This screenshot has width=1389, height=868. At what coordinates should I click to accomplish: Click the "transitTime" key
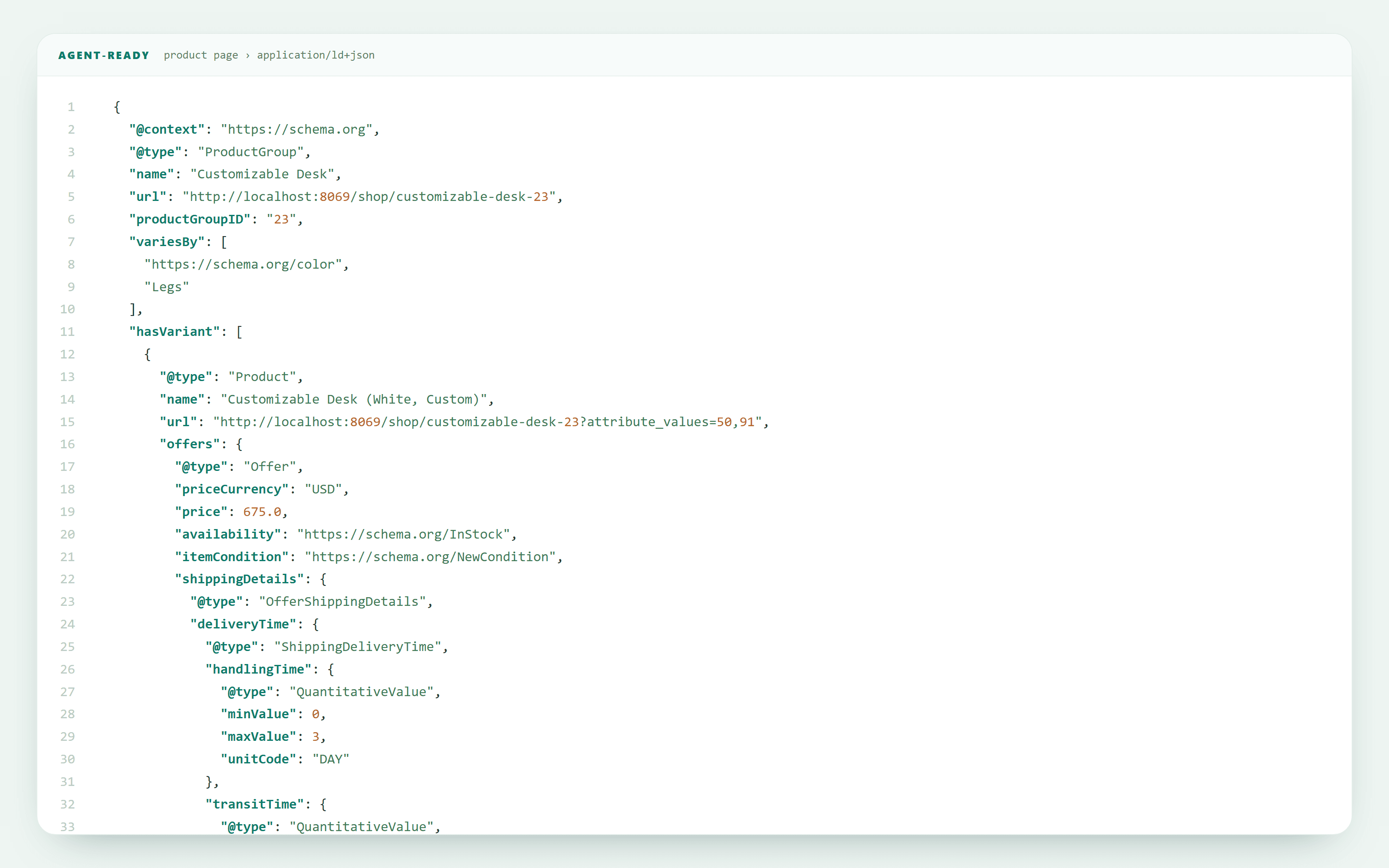tap(255, 804)
